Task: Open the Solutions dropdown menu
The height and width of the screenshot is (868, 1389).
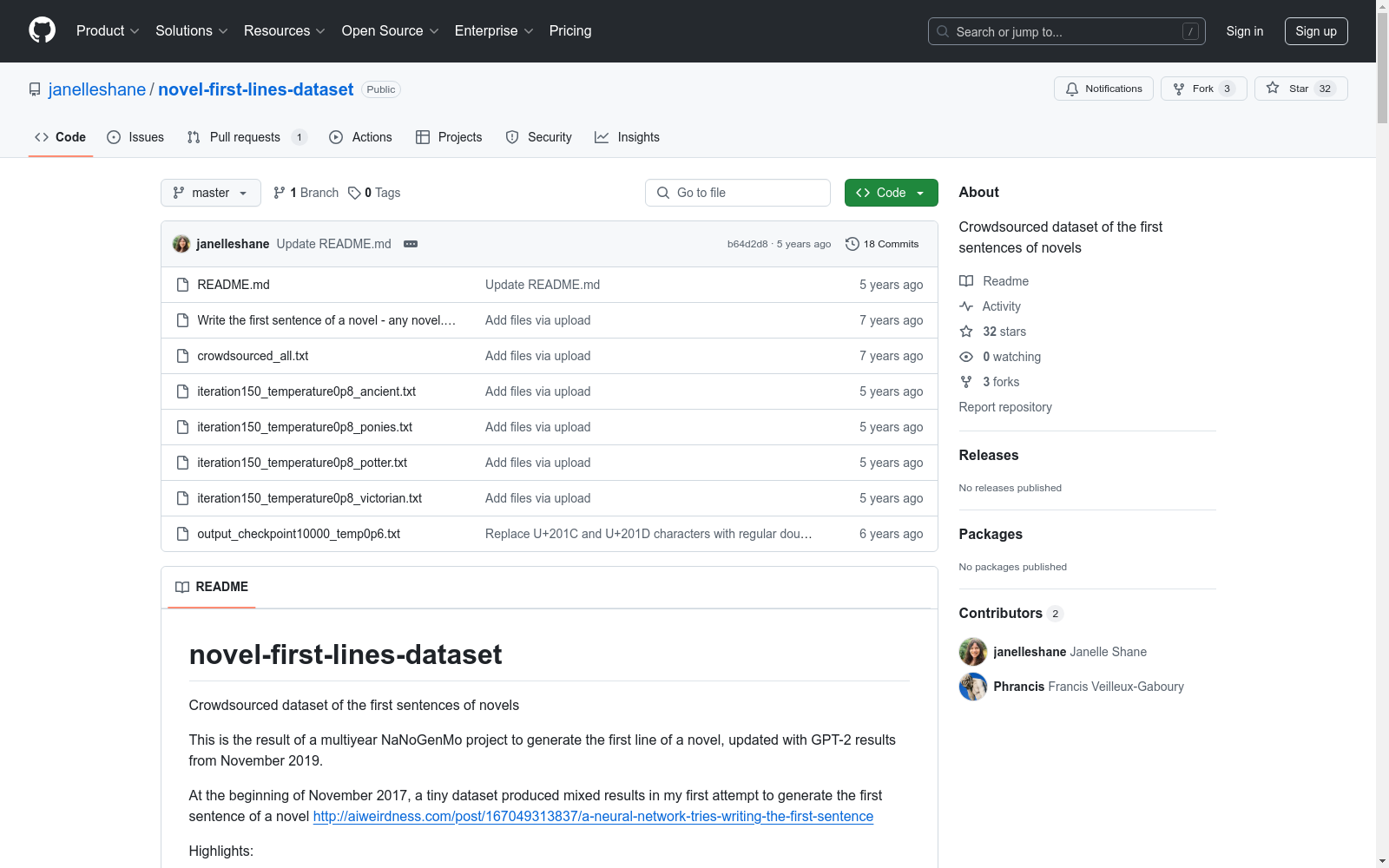Action: [192, 30]
